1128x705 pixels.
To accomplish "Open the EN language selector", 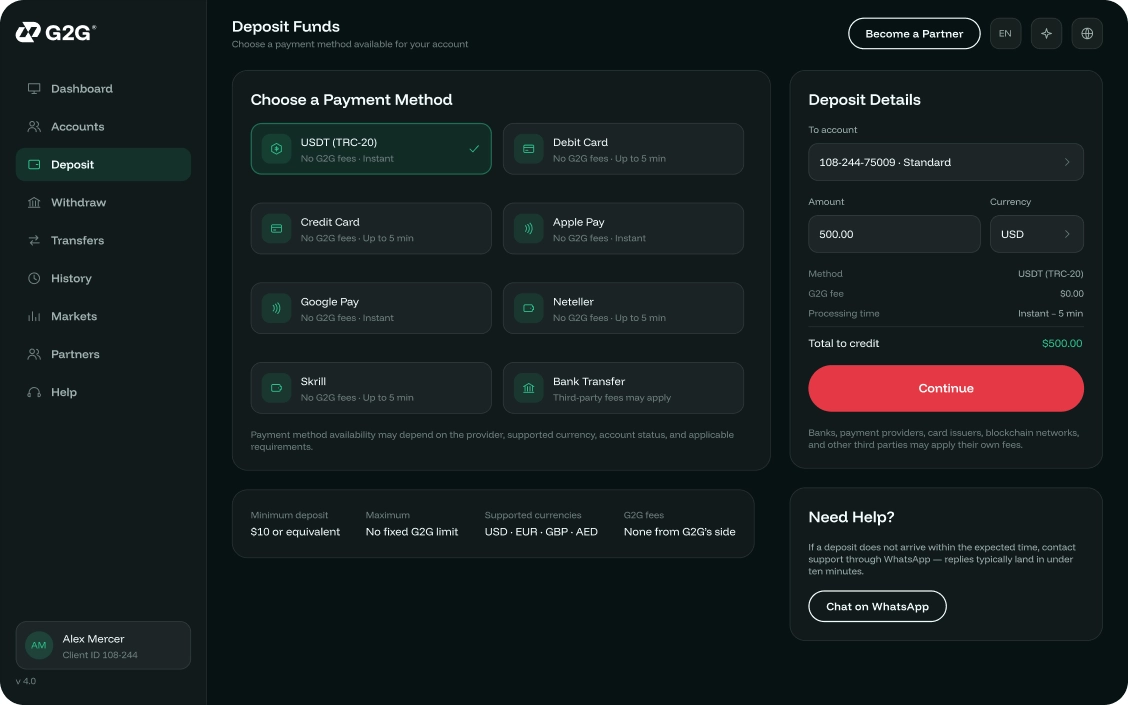I will click(1005, 34).
